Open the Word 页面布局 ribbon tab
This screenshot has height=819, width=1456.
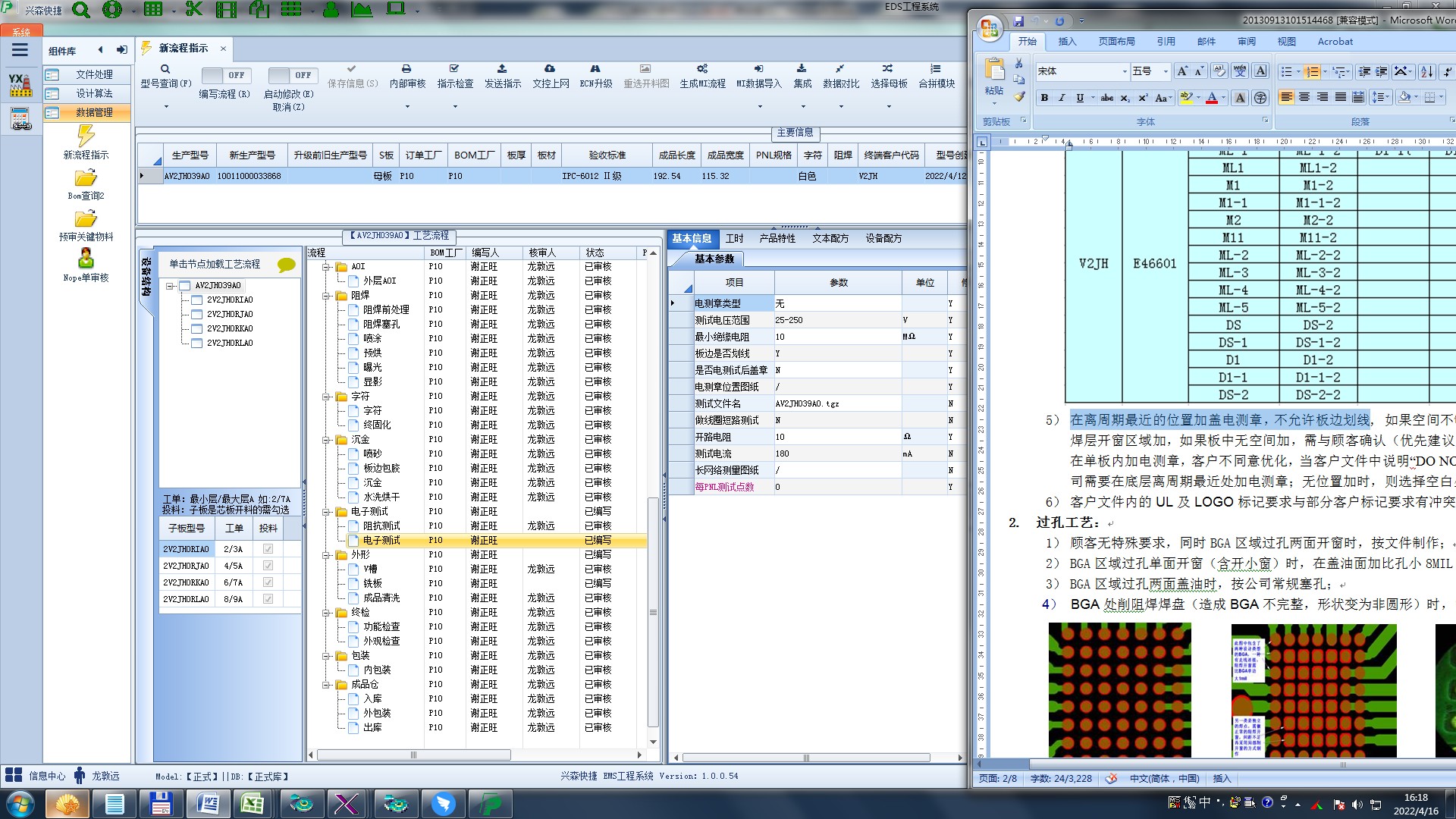(x=1116, y=42)
